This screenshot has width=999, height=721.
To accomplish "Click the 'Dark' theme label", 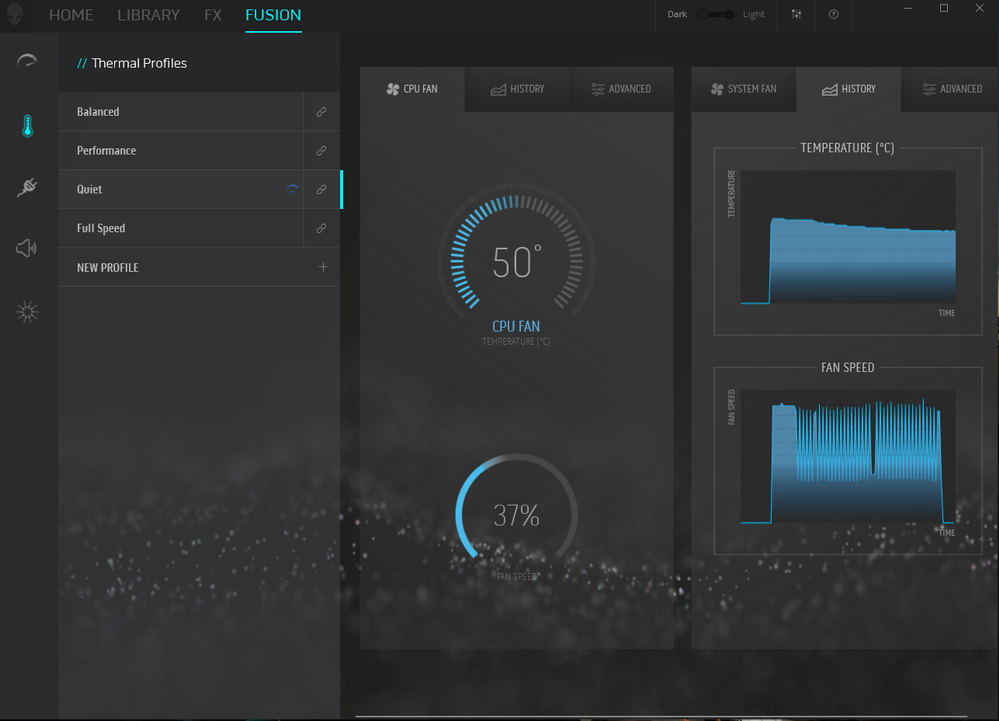I will [677, 14].
